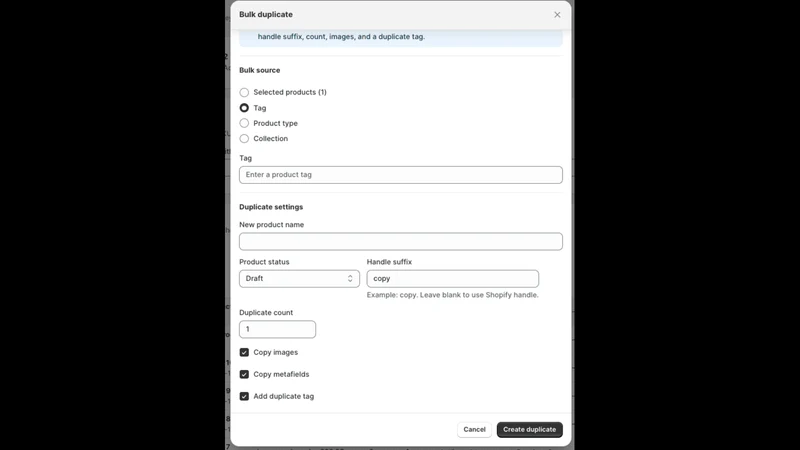800x450 pixels.
Task: Close the Bulk duplicate dialog
Action: point(557,15)
